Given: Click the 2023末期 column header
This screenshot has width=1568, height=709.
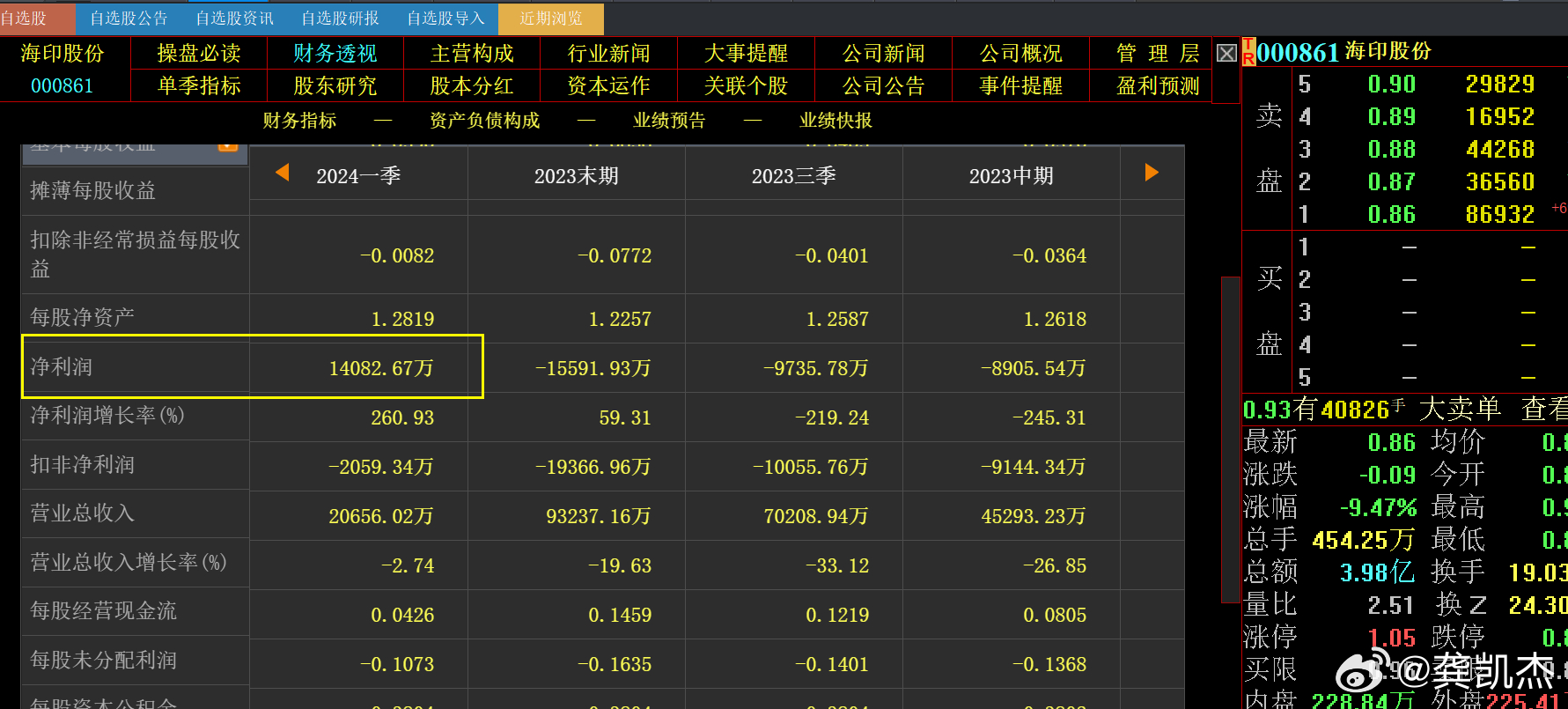Looking at the screenshot, I should click(x=576, y=176).
